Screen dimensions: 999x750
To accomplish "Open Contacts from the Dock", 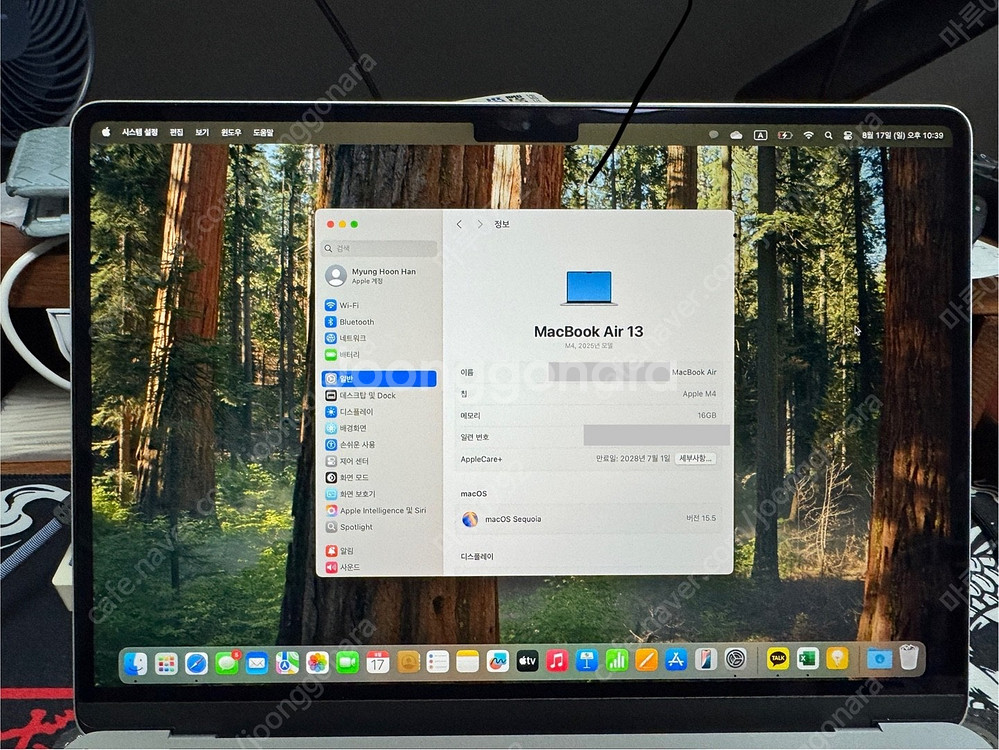I will click(x=408, y=663).
